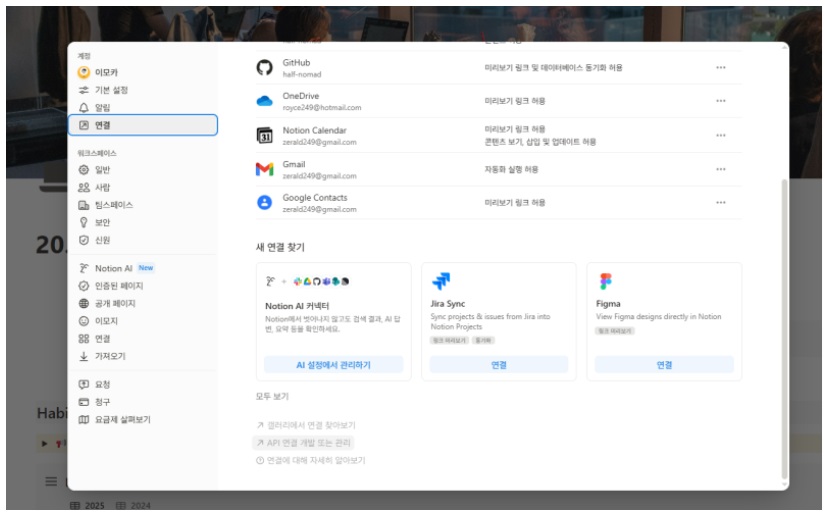The image size is (825, 512).
Task: Click the GitHub connection name text
Action: (x=296, y=63)
